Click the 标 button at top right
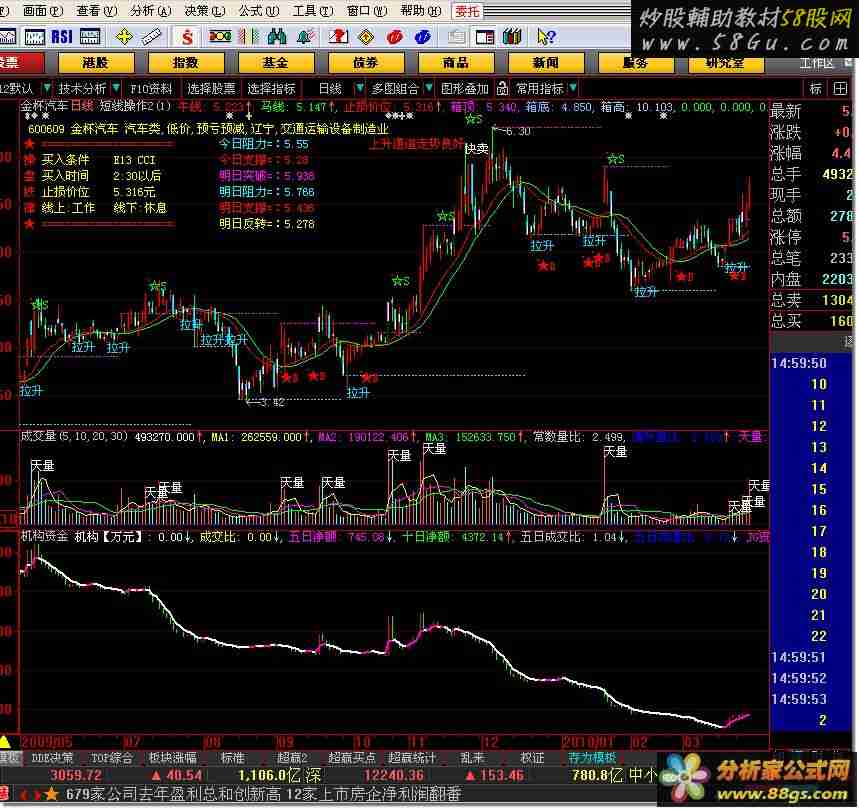 (816, 88)
